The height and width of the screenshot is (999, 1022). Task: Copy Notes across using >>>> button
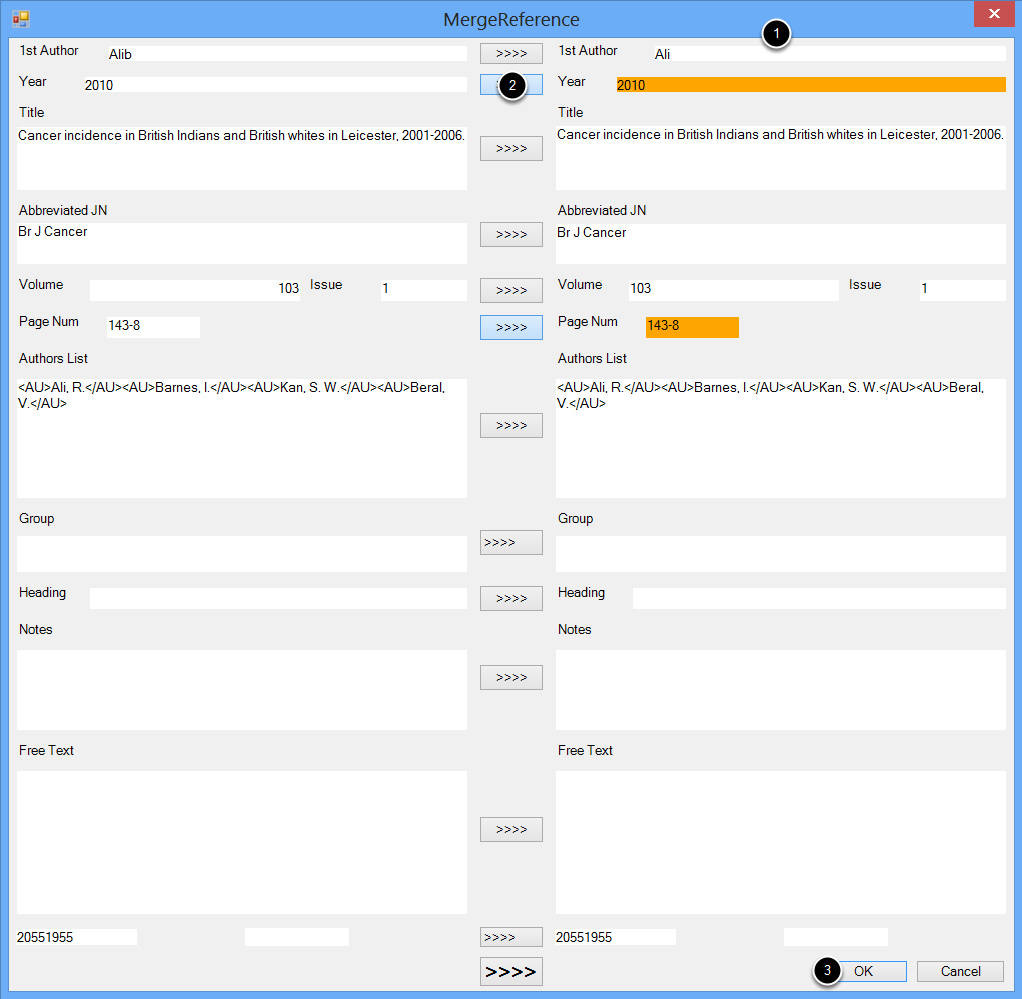[x=511, y=677]
